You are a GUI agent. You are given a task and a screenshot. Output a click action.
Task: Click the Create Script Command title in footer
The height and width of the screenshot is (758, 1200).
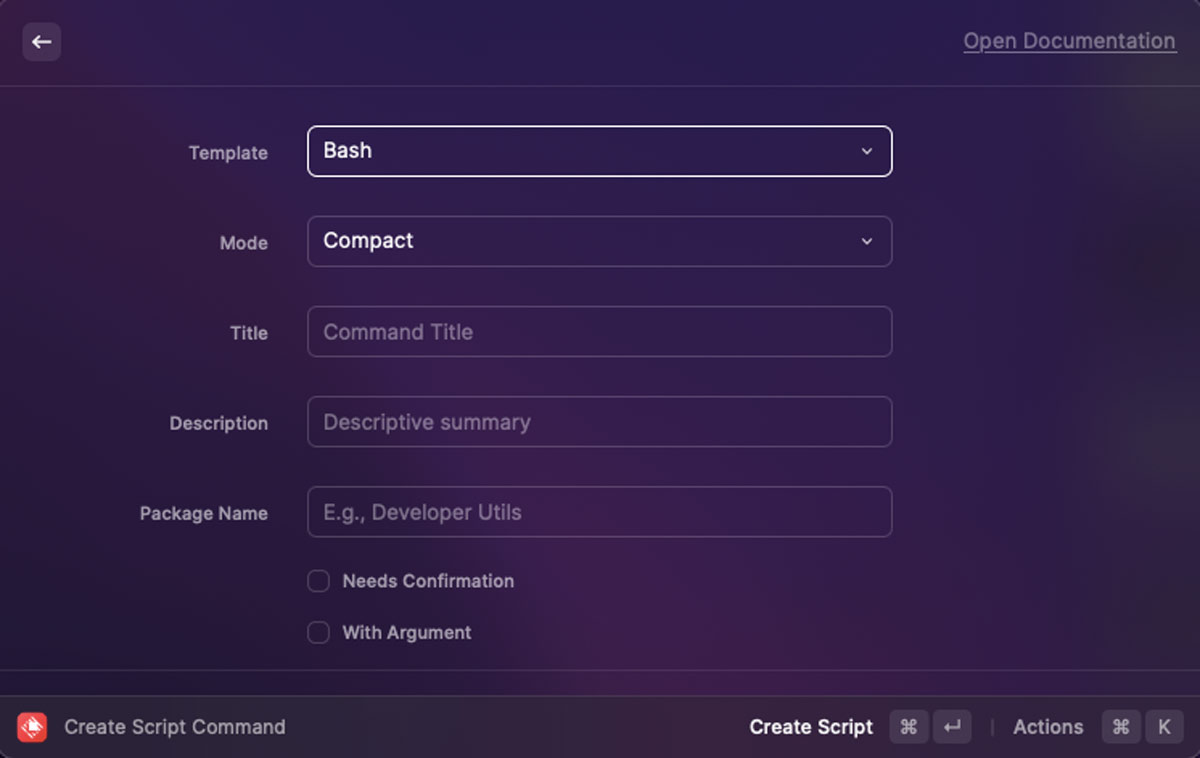[x=174, y=727]
